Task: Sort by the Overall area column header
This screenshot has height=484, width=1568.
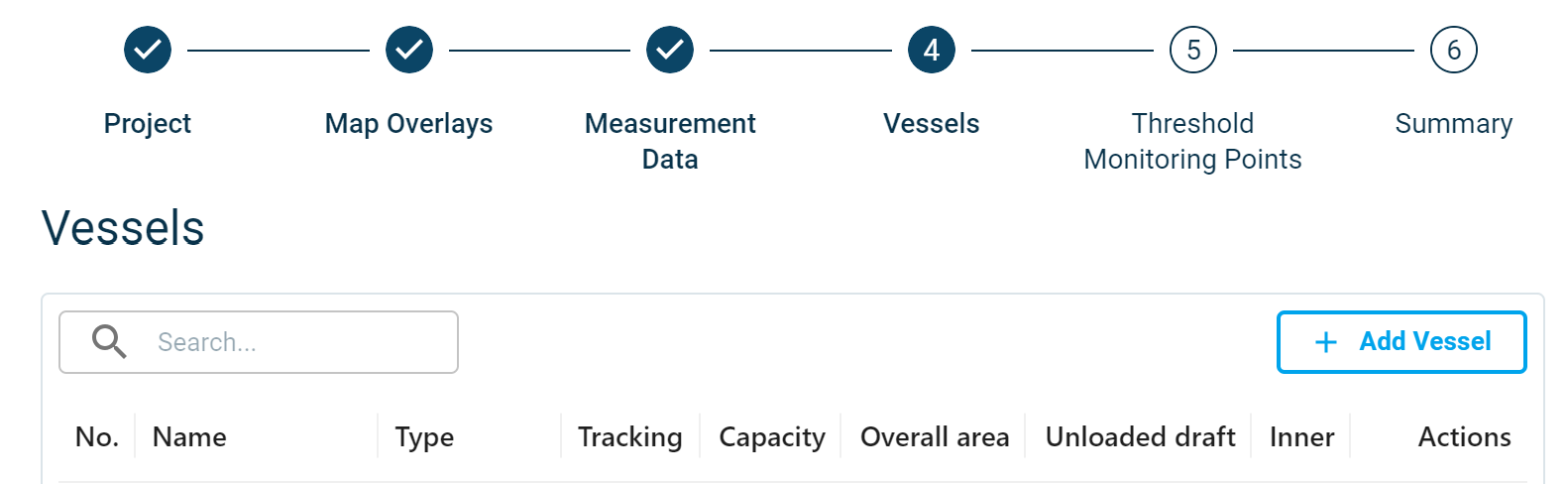Action: (934, 436)
